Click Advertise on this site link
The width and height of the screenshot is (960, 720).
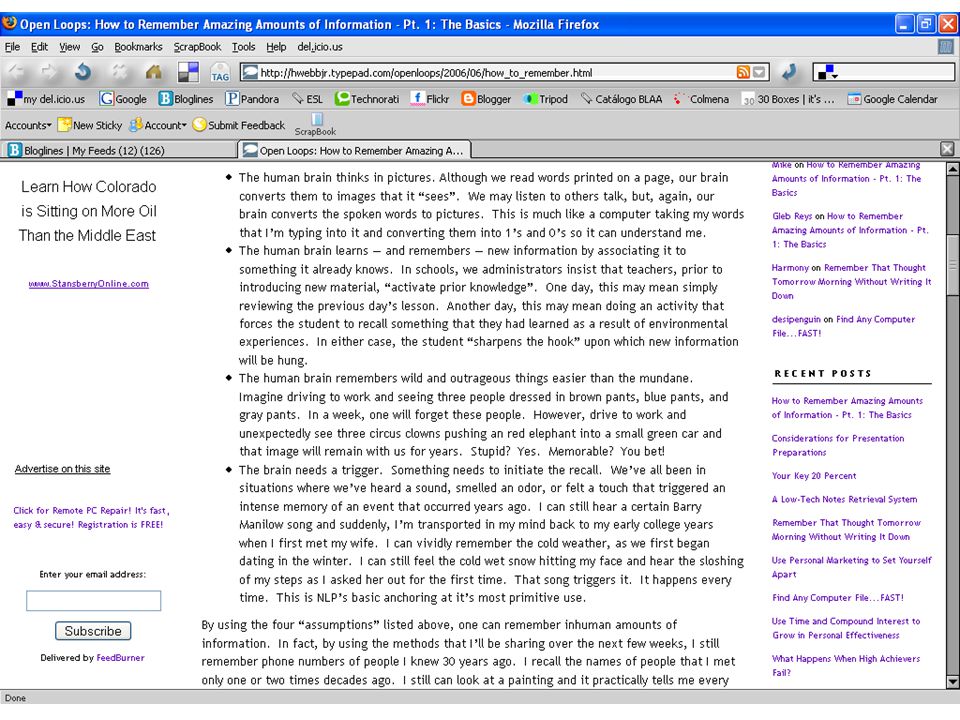62,468
